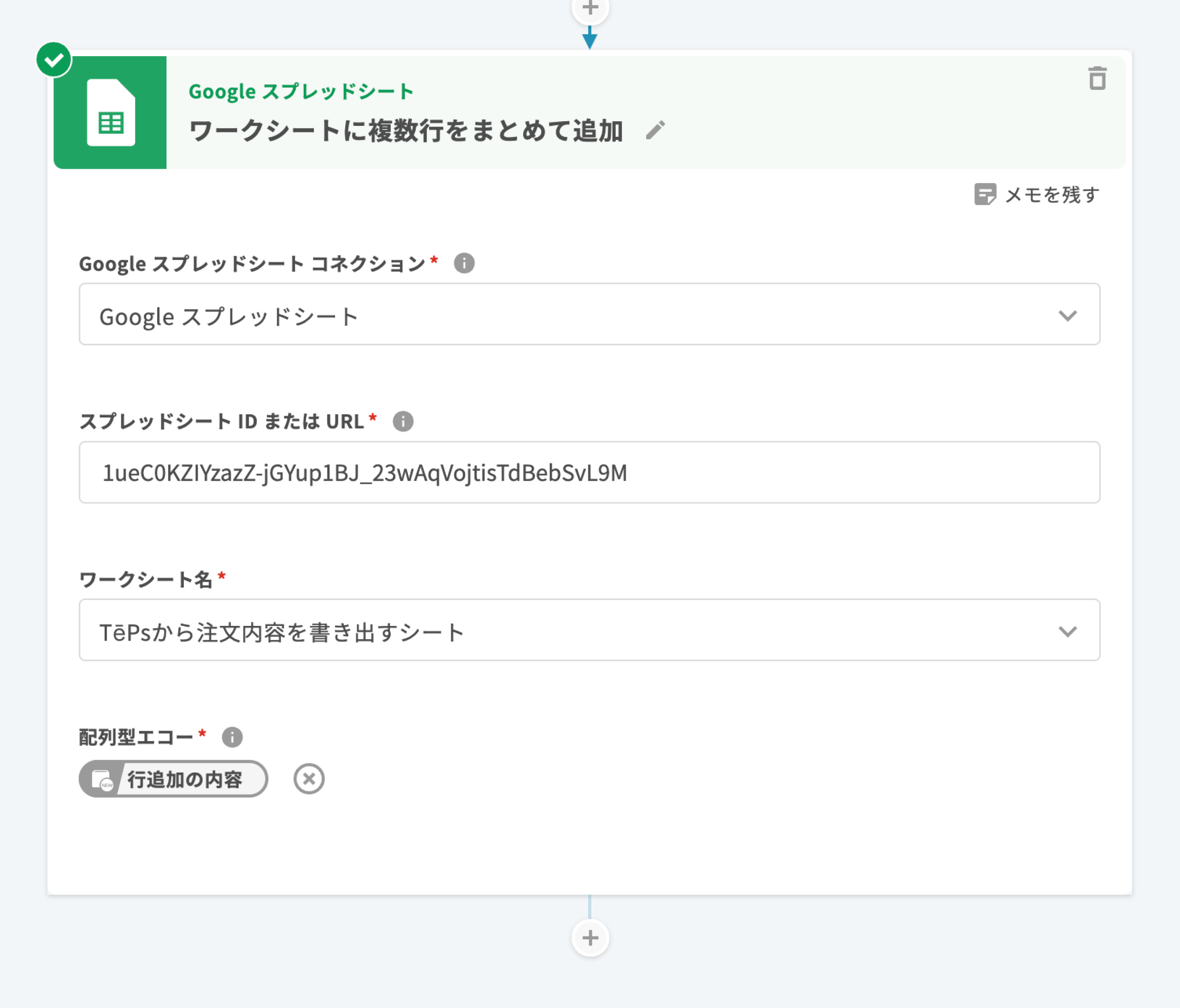Screen dimensions: 1180x1008
Task: Click info icon beside 配列型エコー label
Action: pyautogui.click(x=232, y=737)
